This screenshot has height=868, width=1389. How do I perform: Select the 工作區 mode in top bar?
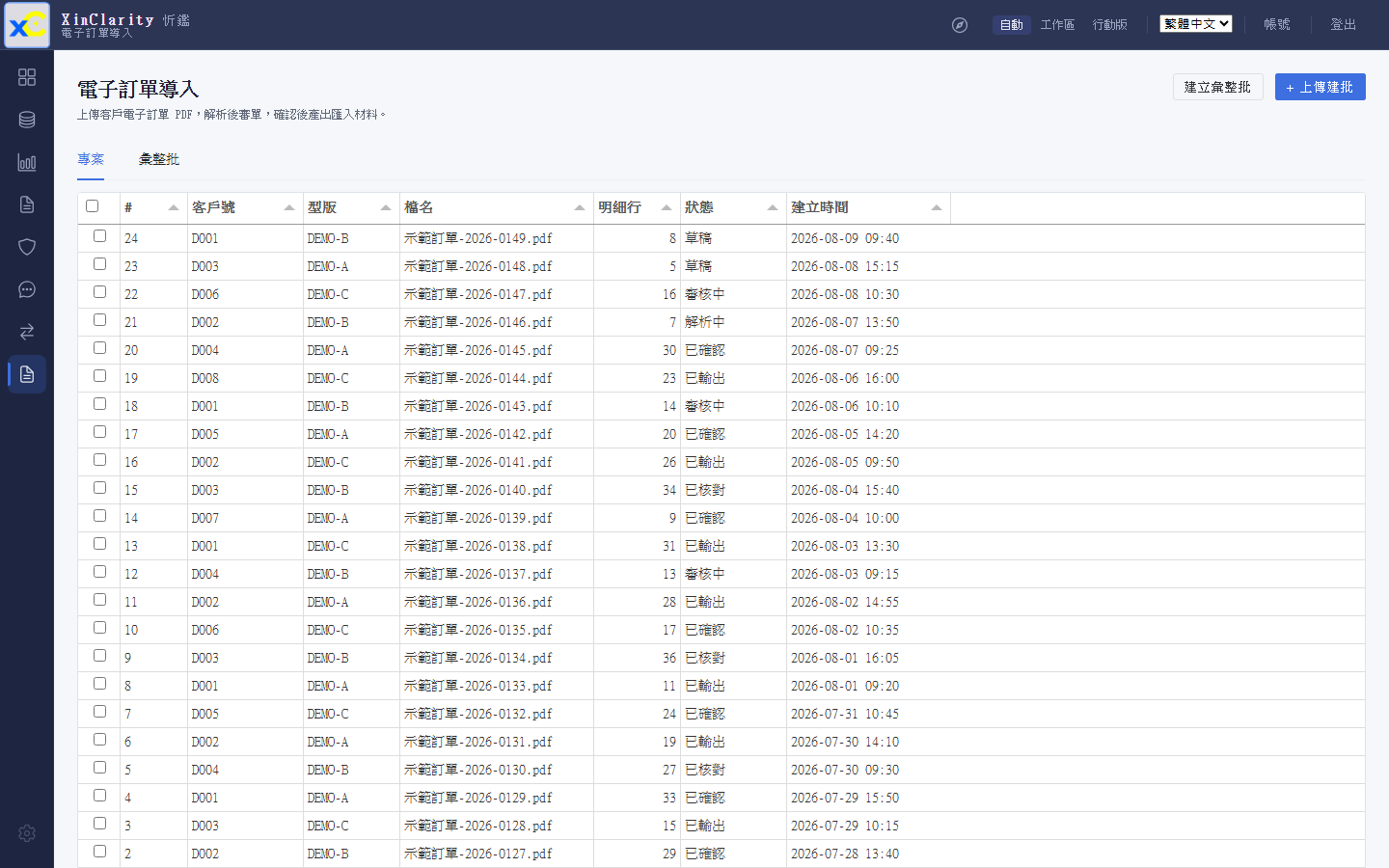[x=1057, y=25]
